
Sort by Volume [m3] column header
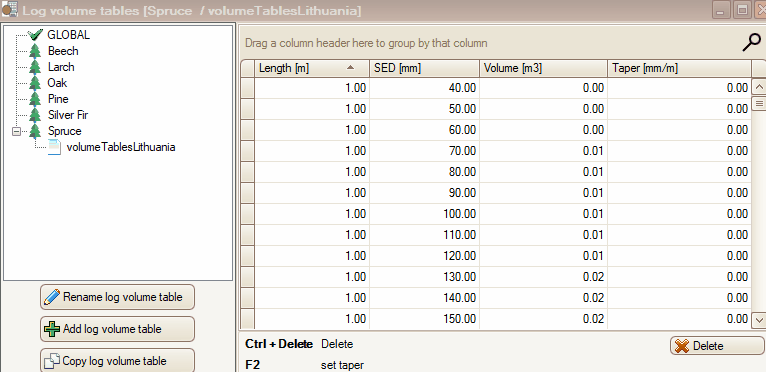[543, 68]
